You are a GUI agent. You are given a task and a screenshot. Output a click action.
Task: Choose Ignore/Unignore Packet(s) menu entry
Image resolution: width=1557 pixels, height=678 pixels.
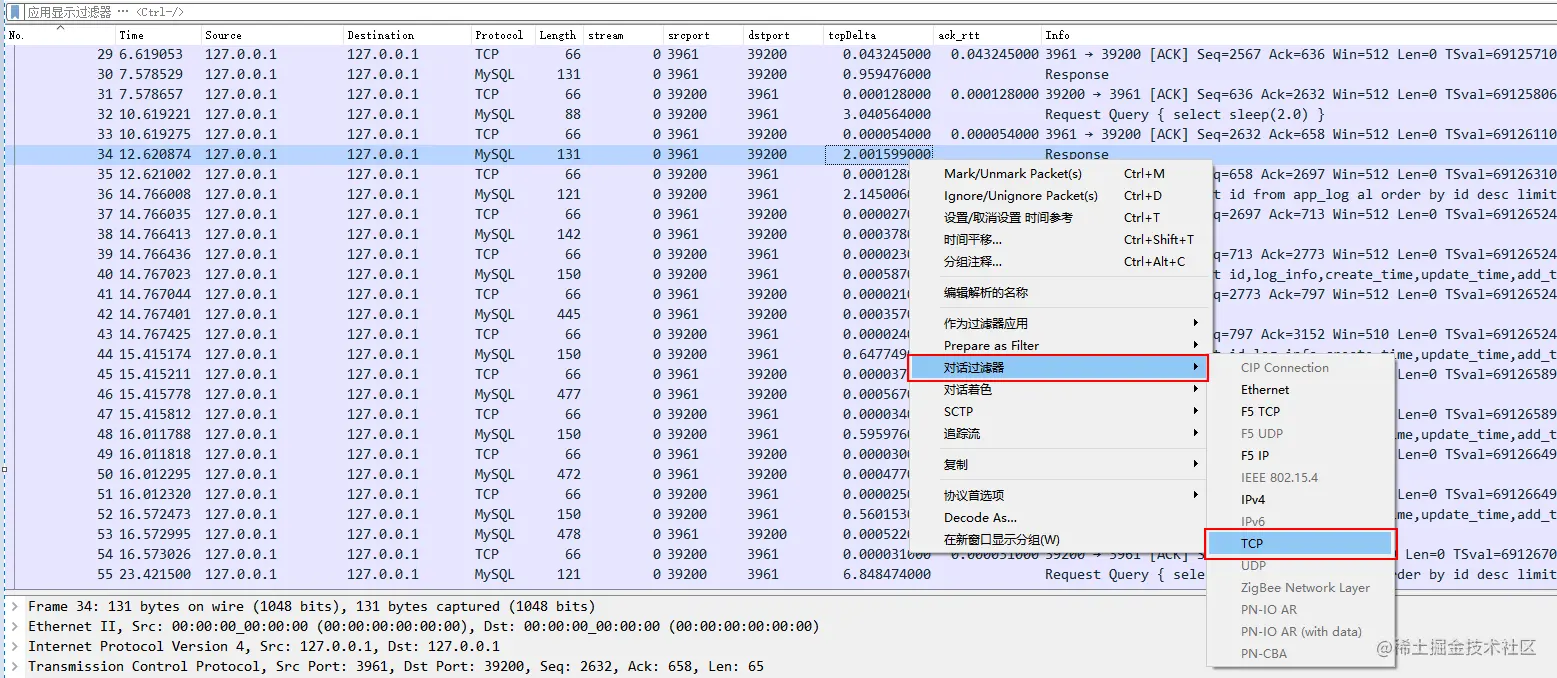coord(1059,196)
